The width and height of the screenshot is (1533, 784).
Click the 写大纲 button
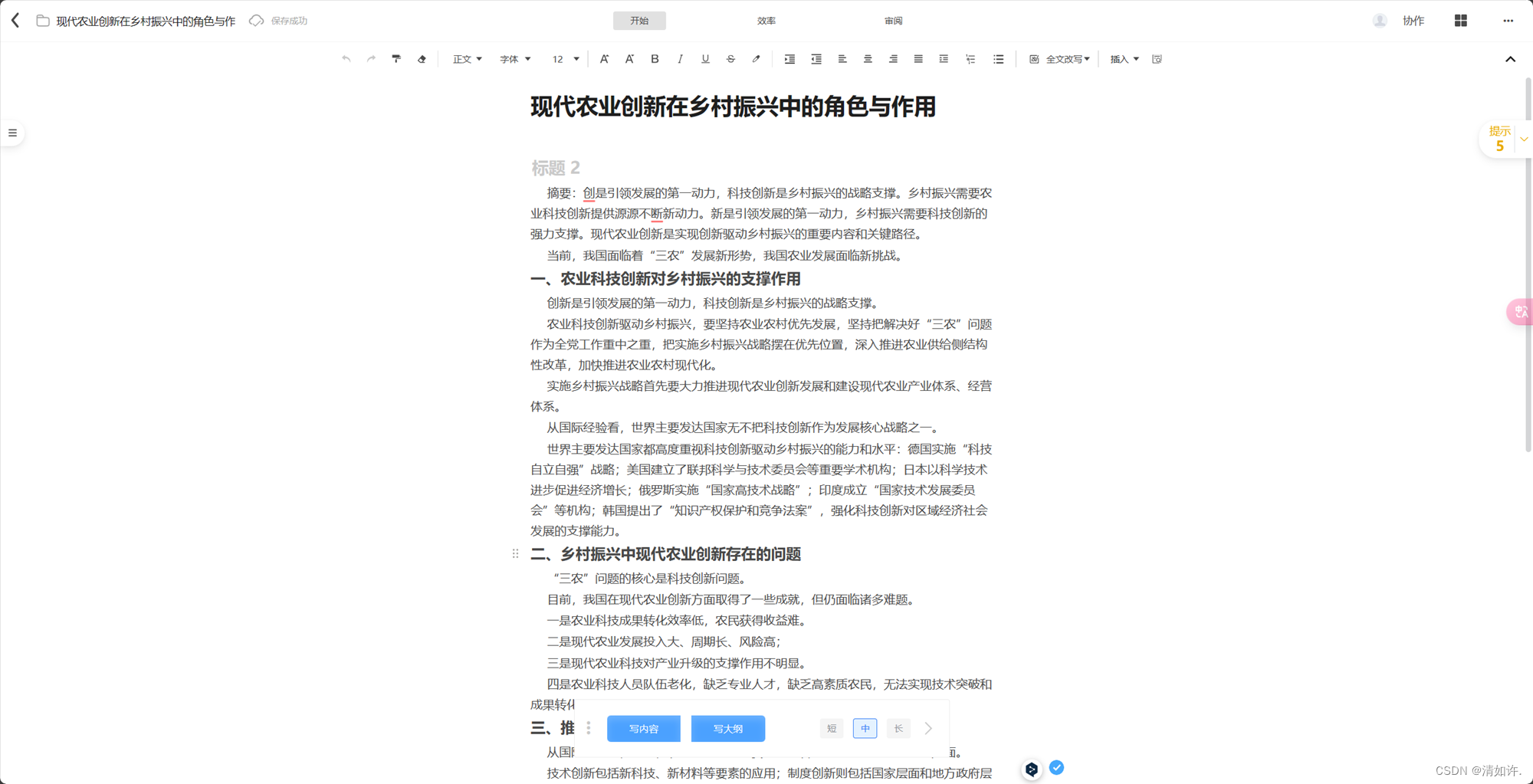pyautogui.click(x=728, y=728)
